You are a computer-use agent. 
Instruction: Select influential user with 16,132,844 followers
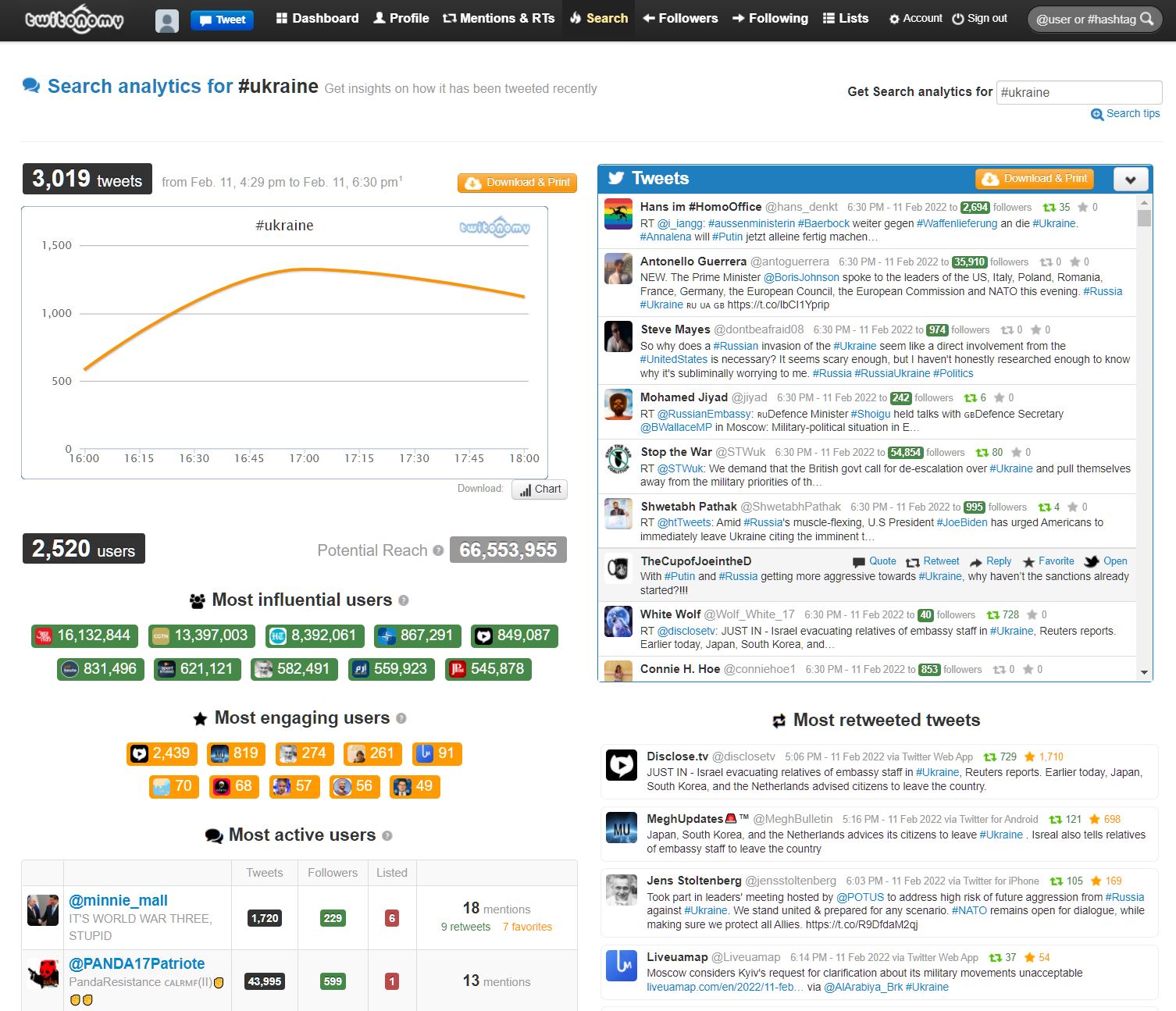85,635
